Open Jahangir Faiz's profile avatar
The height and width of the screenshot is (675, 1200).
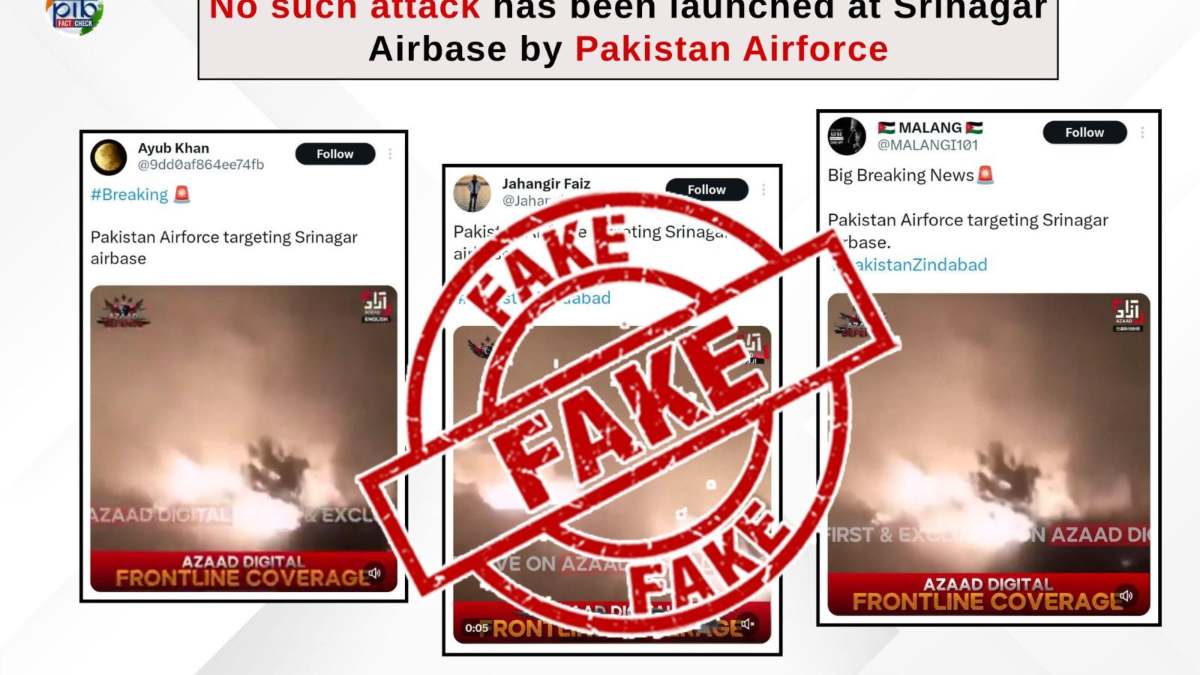coord(472,193)
